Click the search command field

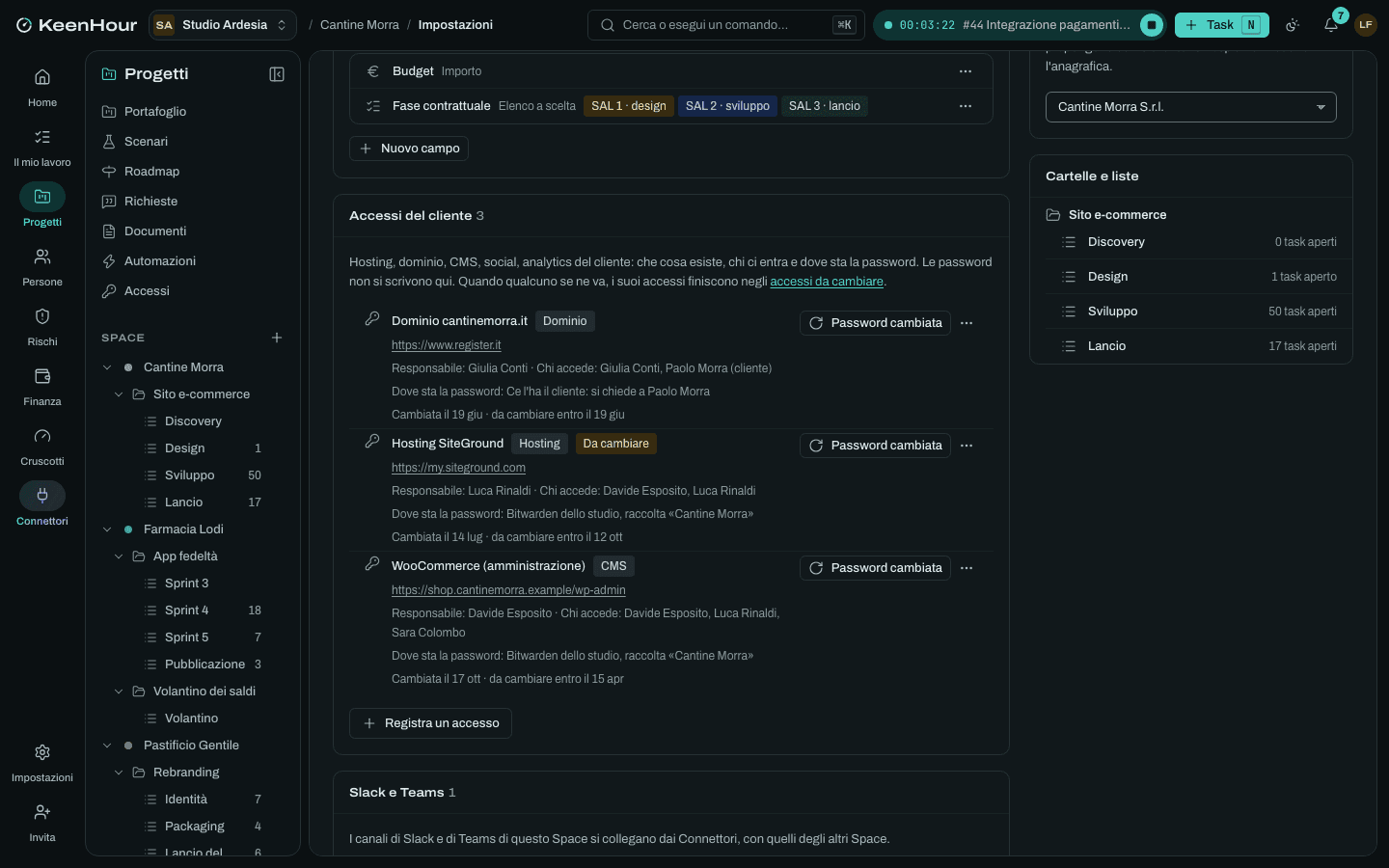(x=726, y=25)
